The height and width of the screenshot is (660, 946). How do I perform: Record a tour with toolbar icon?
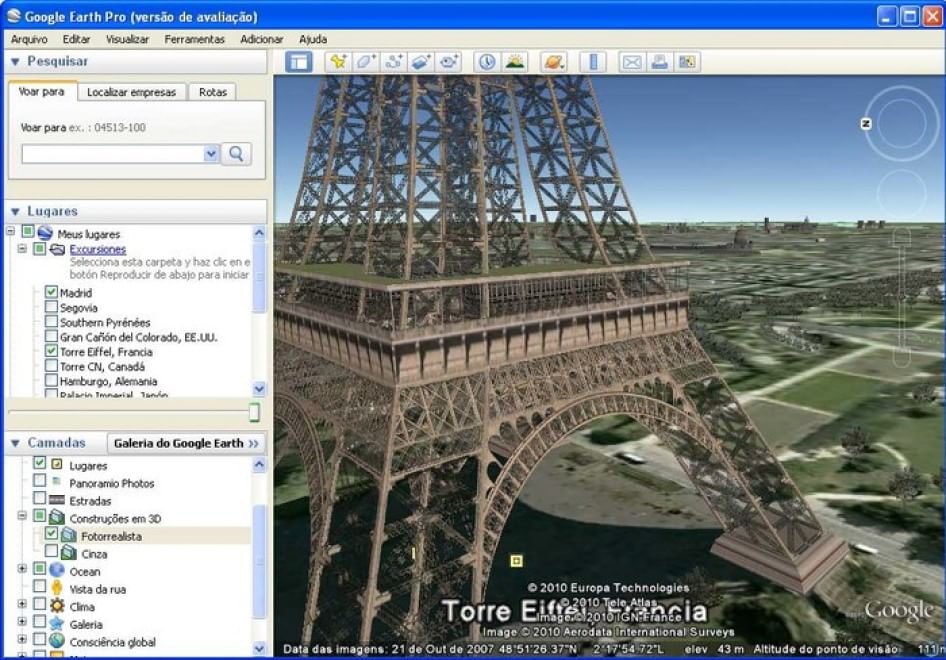(x=449, y=62)
